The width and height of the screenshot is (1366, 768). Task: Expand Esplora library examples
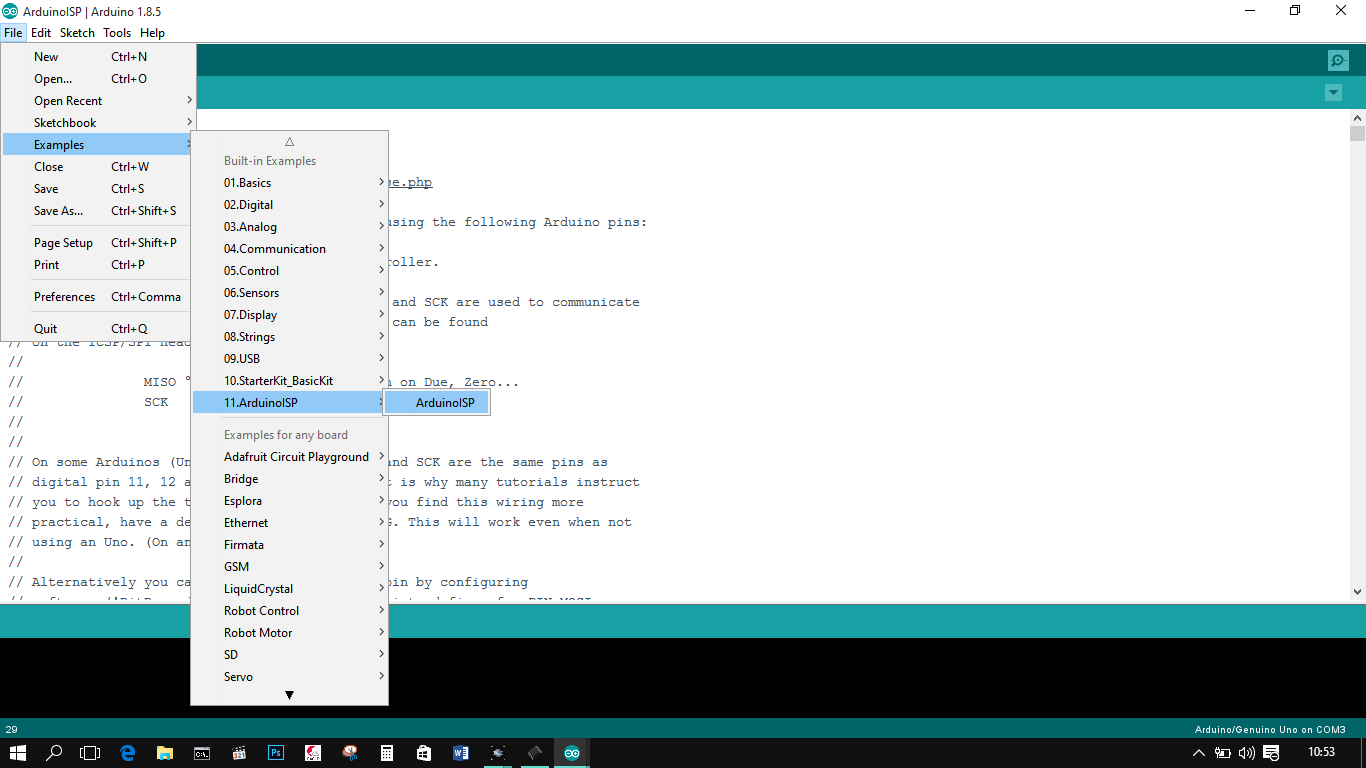click(289, 501)
